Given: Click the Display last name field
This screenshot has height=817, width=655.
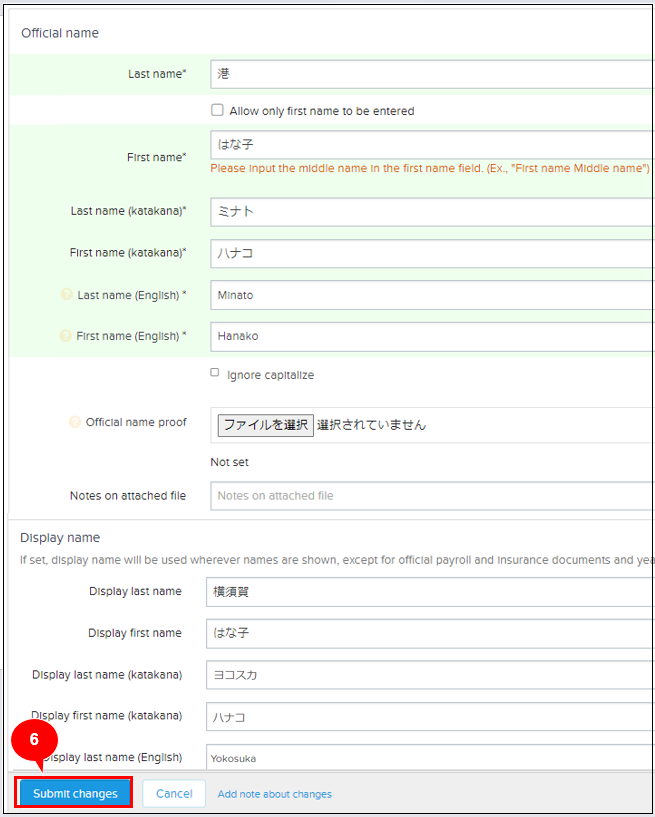Looking at the screenshot, I should (429, 592).
